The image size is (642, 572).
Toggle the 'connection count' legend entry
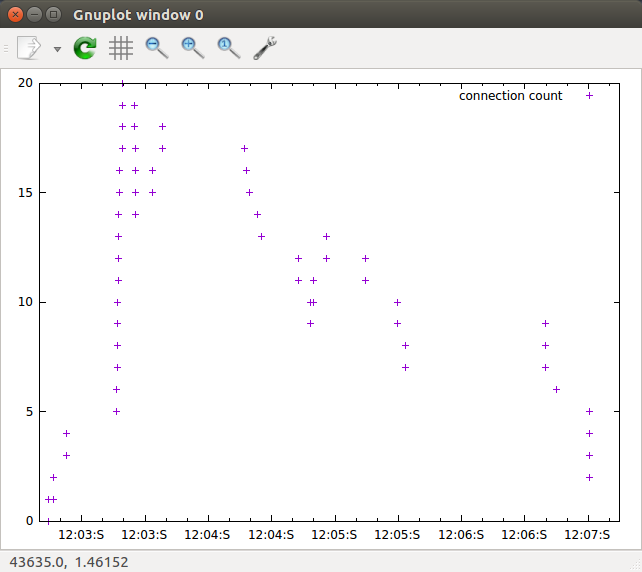(510, 96)
